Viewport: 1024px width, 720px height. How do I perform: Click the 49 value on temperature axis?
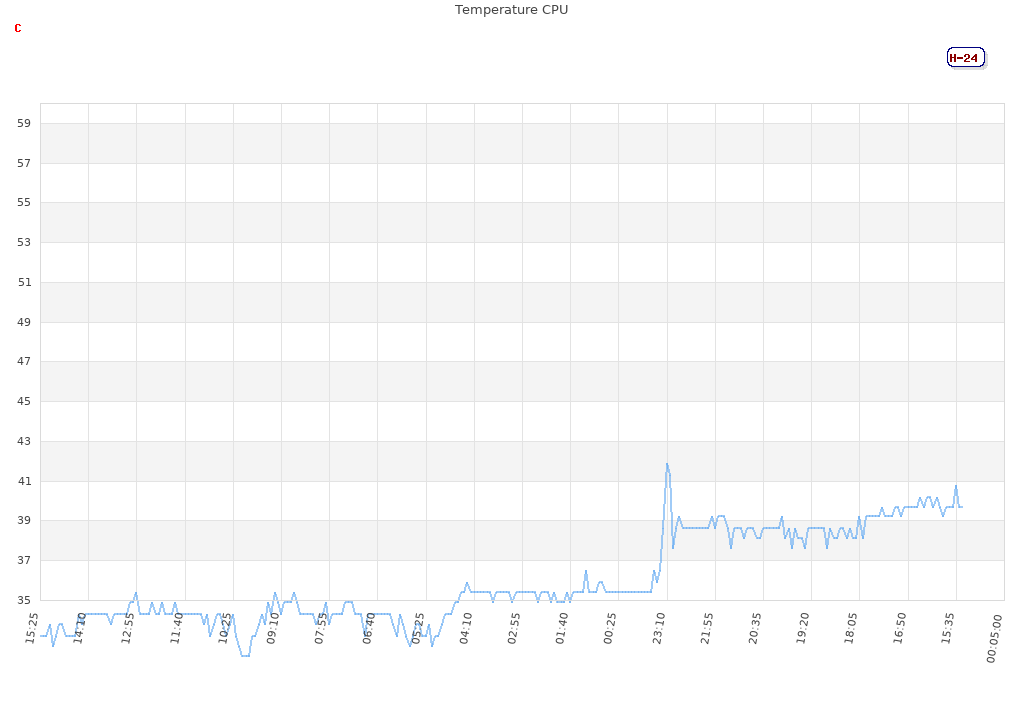click(24, 322)
